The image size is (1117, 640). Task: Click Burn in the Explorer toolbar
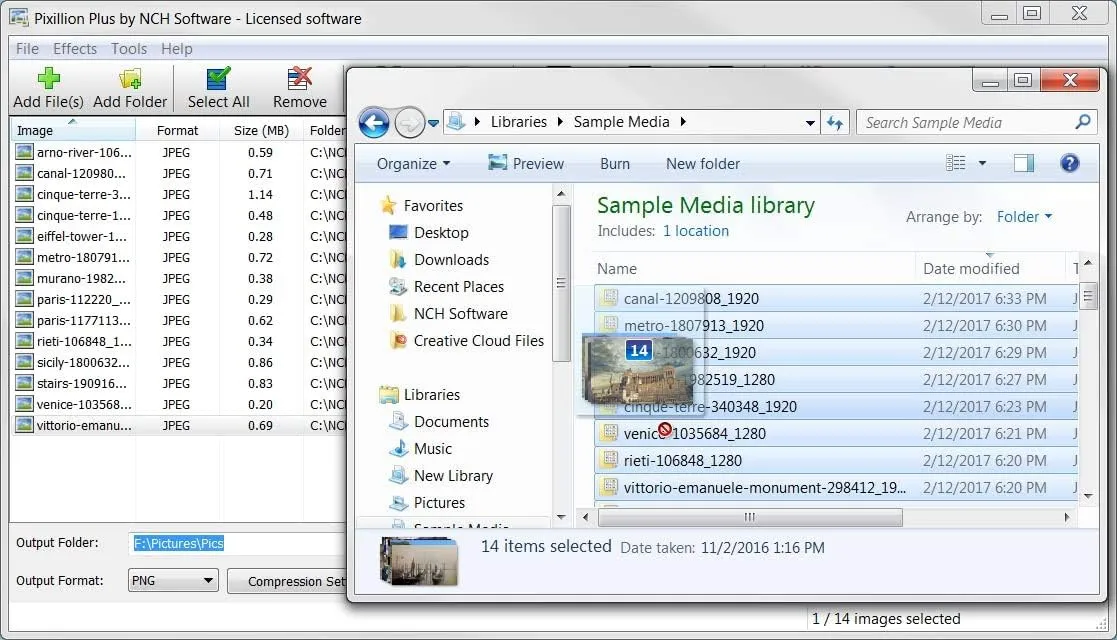click(x=615, y=164)
